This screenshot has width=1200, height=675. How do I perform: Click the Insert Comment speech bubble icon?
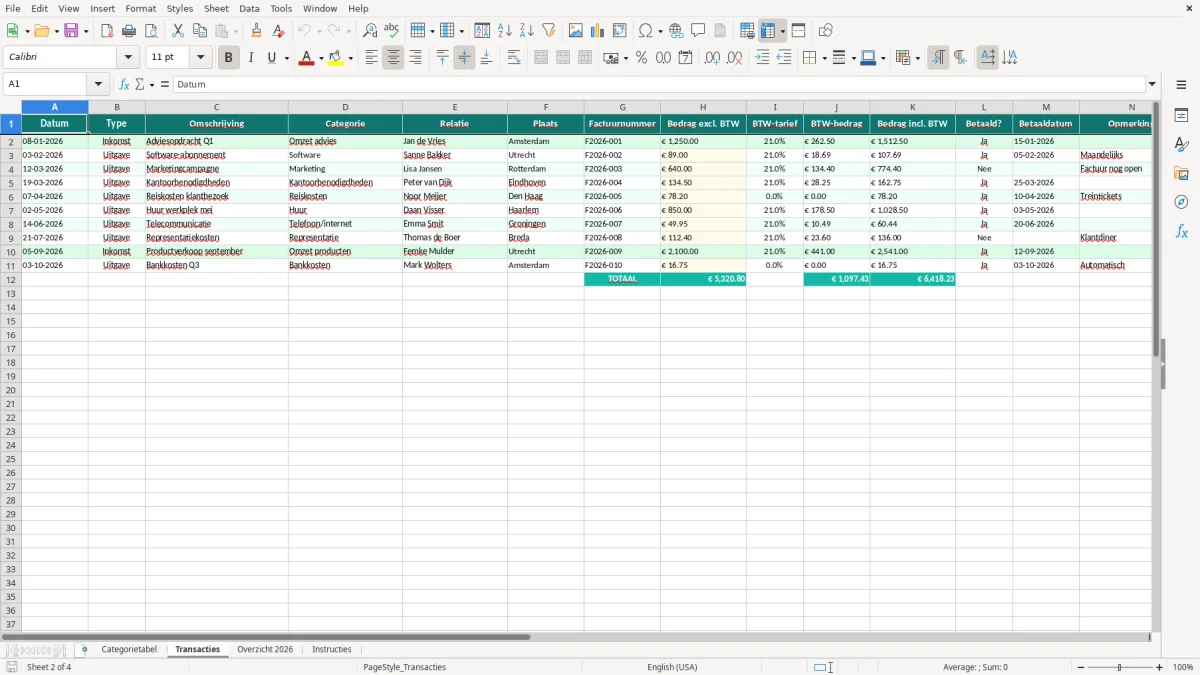coord(698,31)
